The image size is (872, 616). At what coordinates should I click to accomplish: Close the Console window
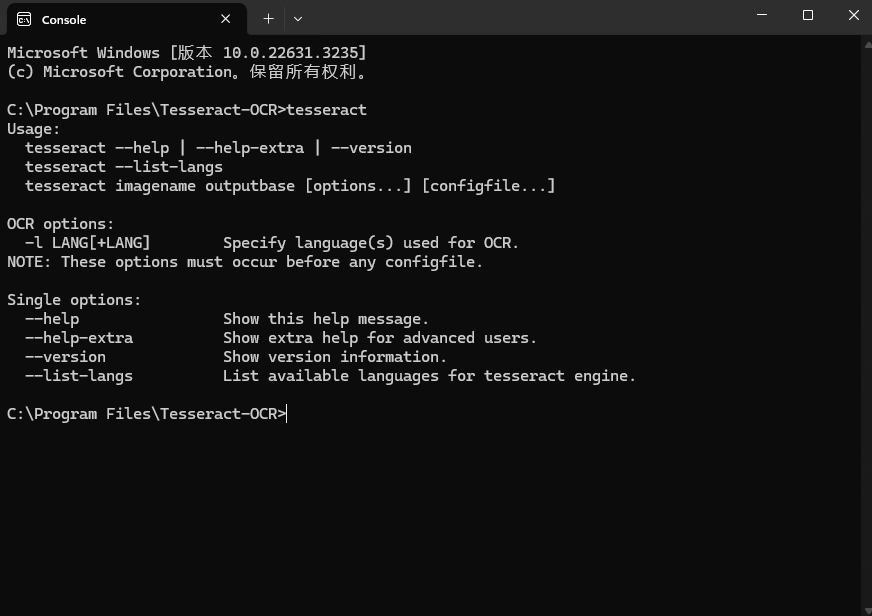pyautogui.click(x=853, y=15)
